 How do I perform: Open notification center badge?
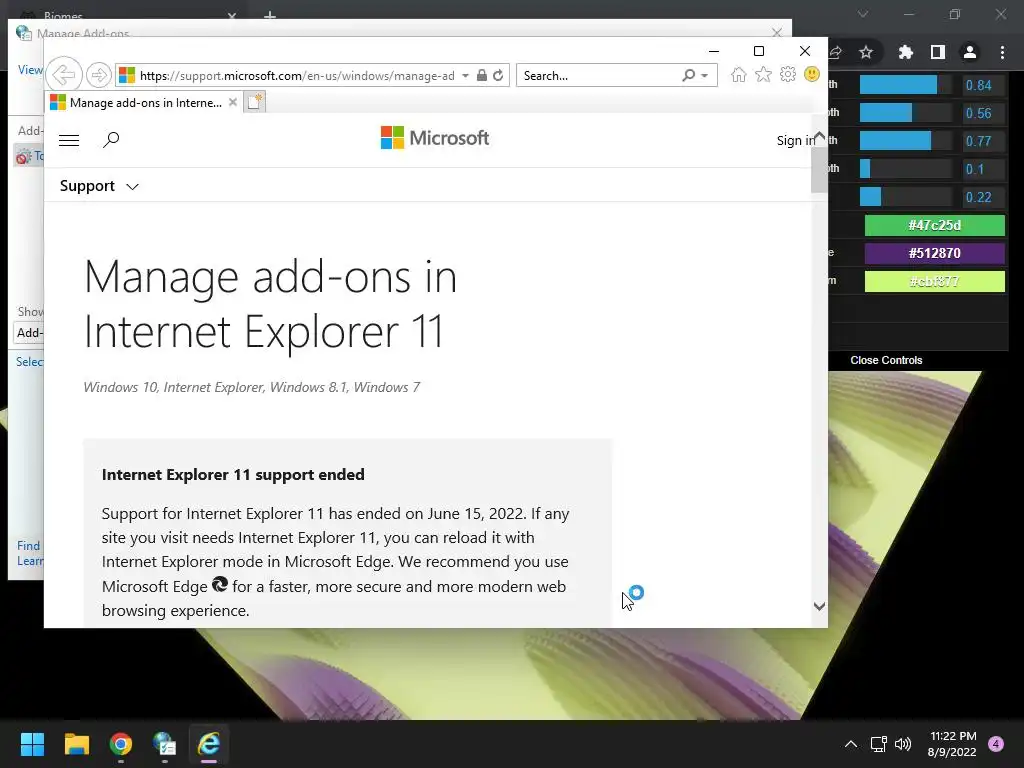click(x=996, y=744)
